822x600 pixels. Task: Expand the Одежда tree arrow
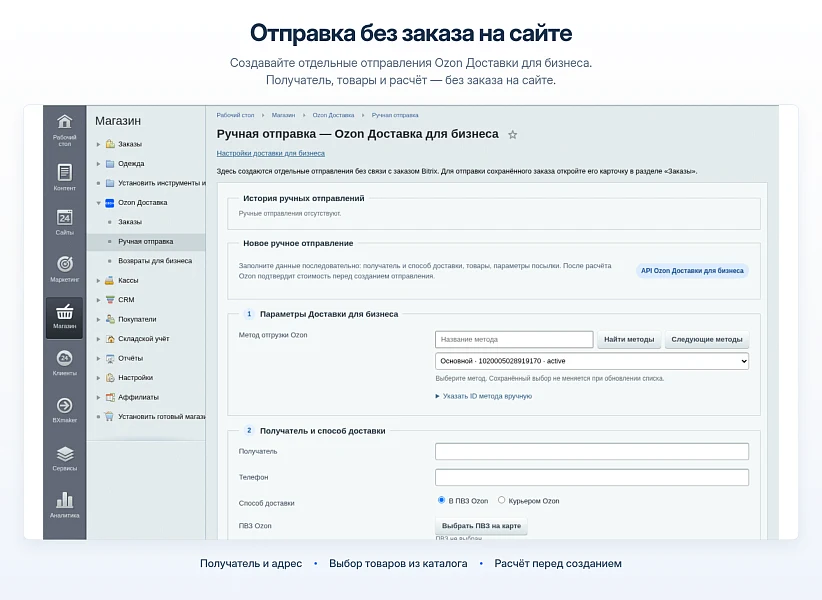(99, 163)
